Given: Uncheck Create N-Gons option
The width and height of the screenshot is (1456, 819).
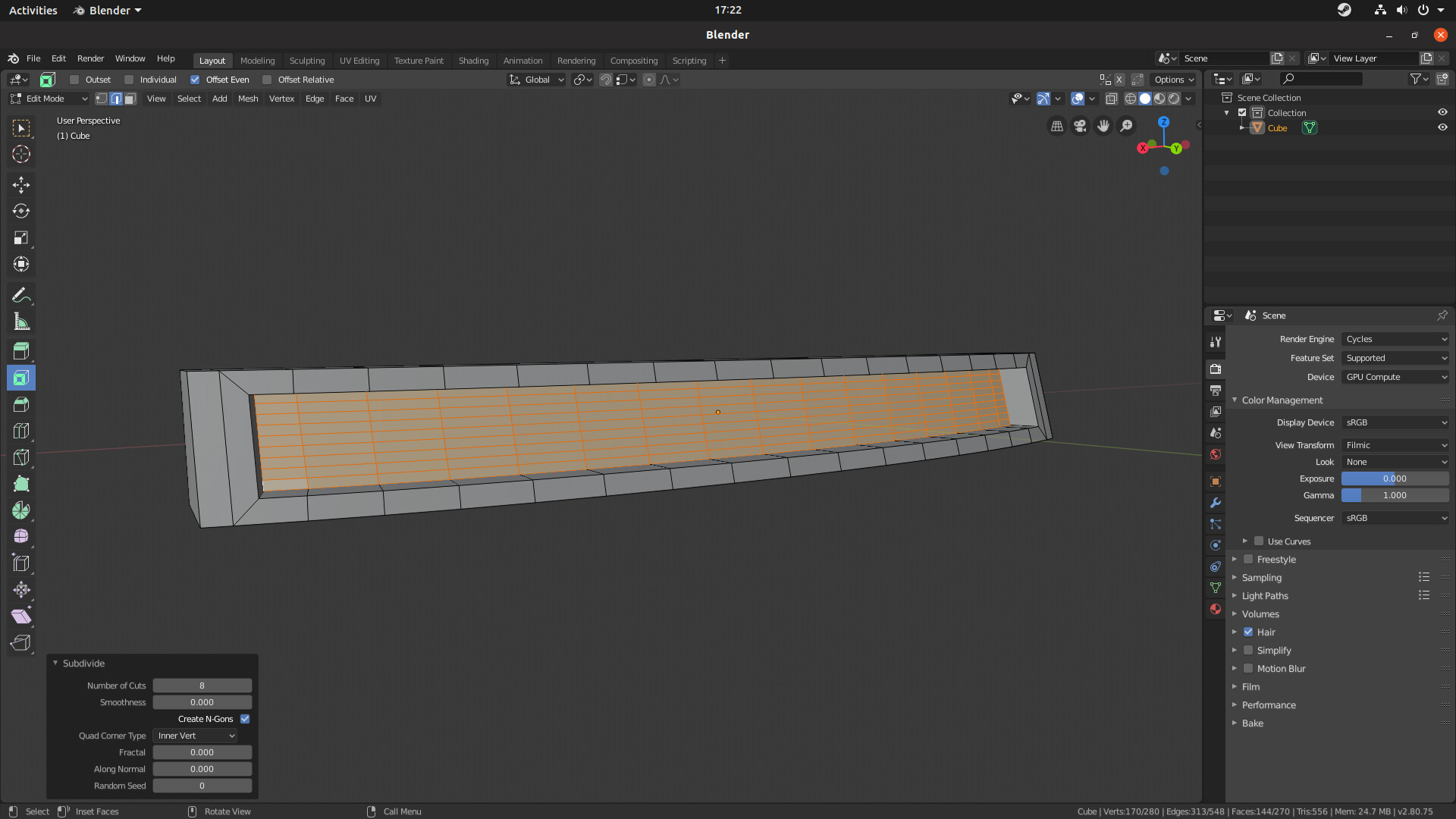Looking at the screenshot, I should click(245, 719).
